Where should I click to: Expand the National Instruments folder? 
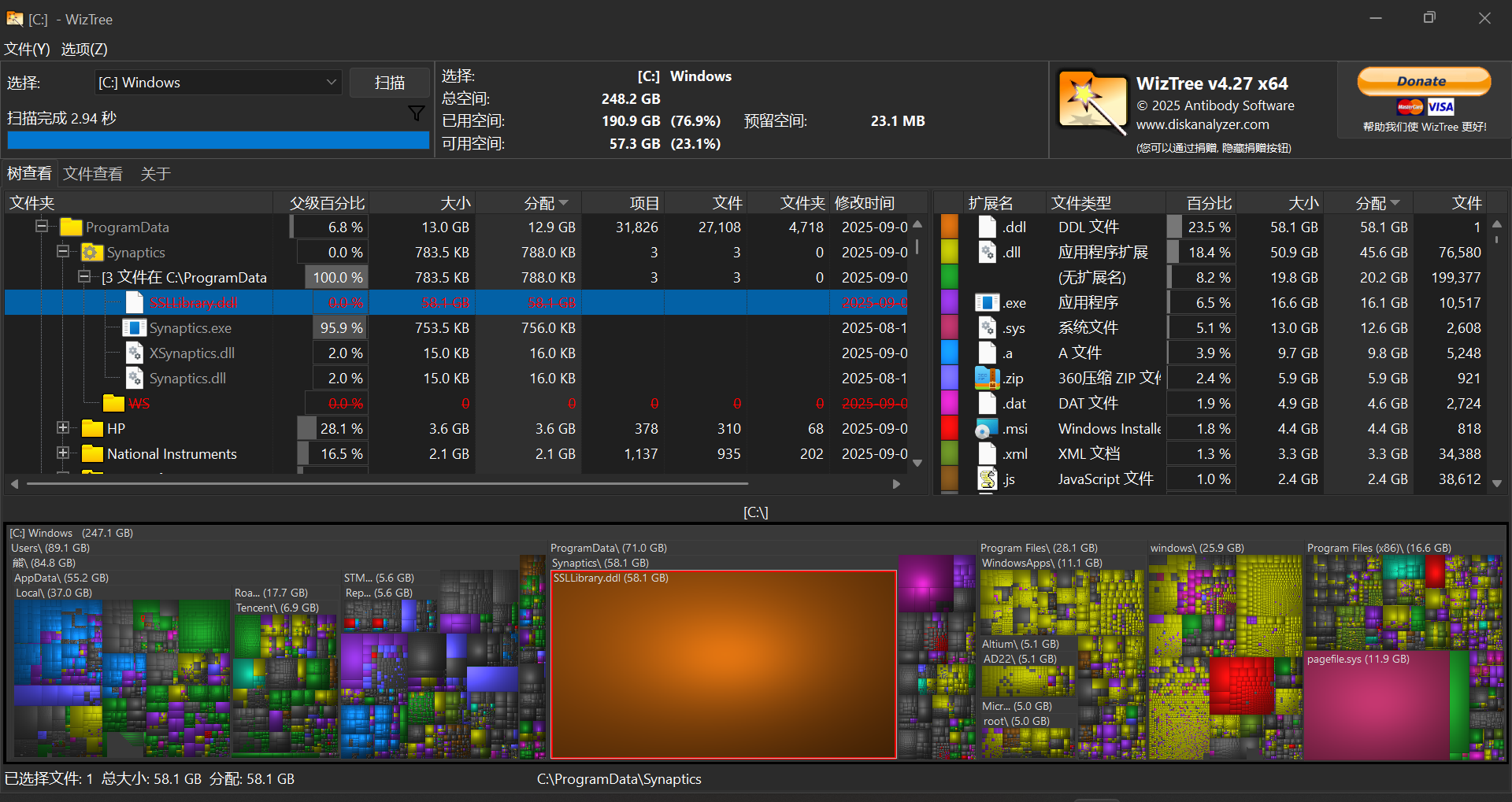(63, 453)
